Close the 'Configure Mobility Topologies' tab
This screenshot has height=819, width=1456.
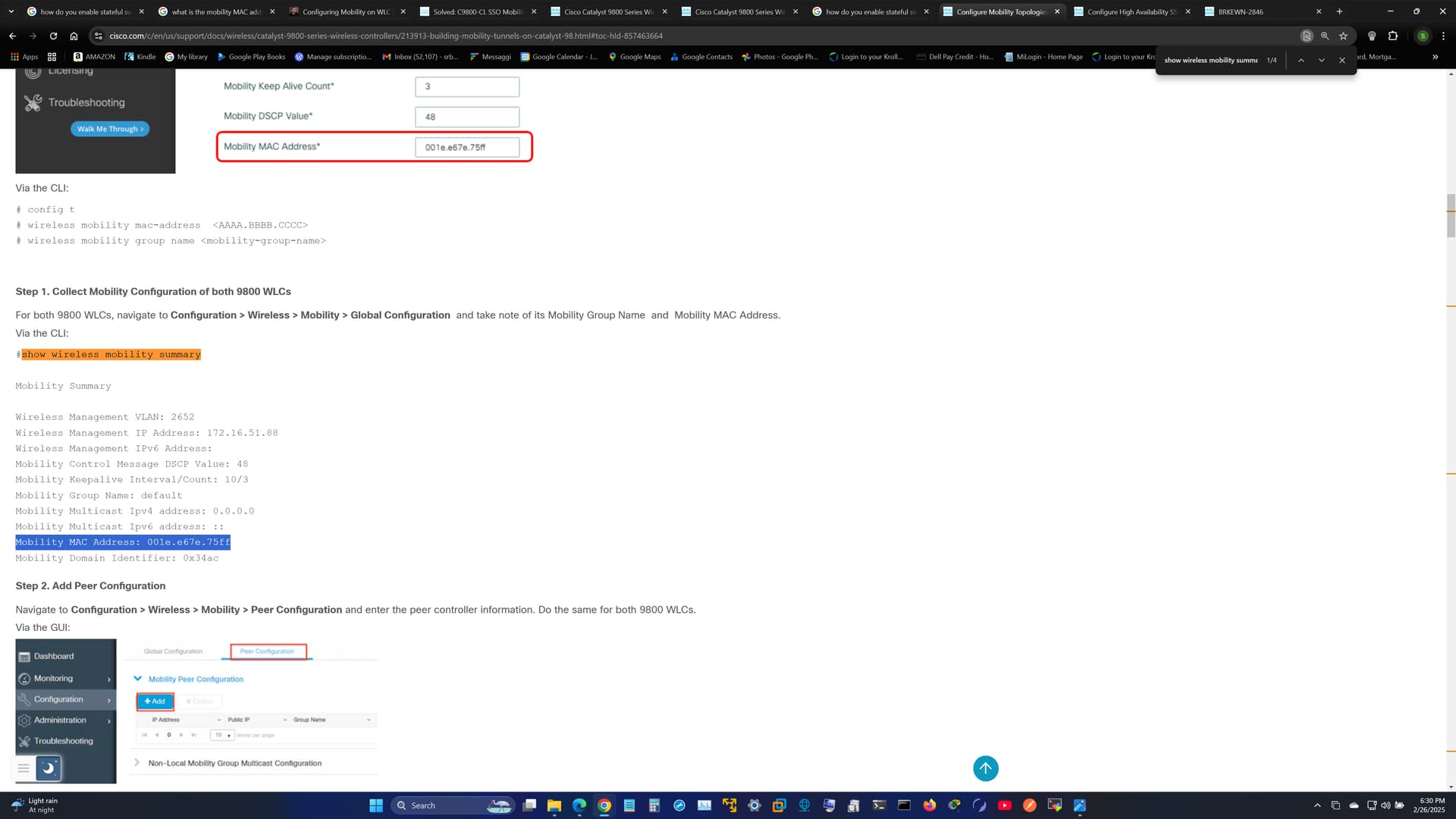click(1057, 11)
